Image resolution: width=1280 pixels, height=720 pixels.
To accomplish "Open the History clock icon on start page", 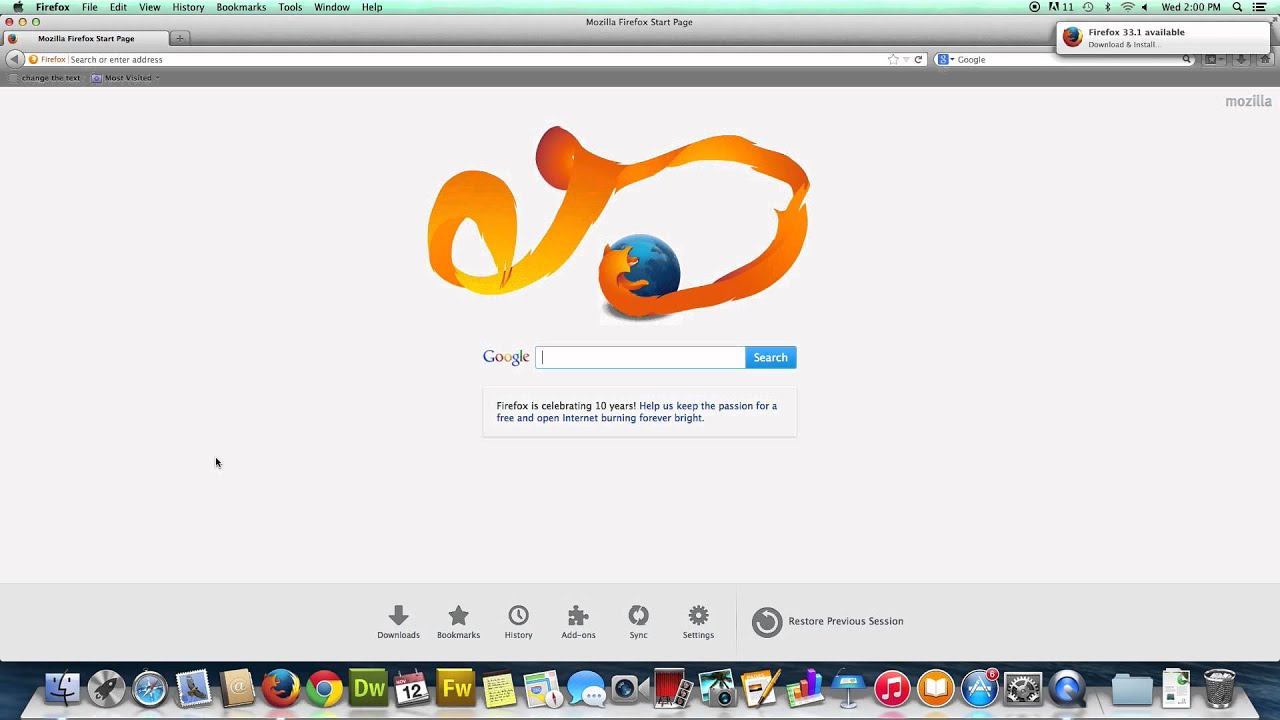I will click(x=518, y=622).
